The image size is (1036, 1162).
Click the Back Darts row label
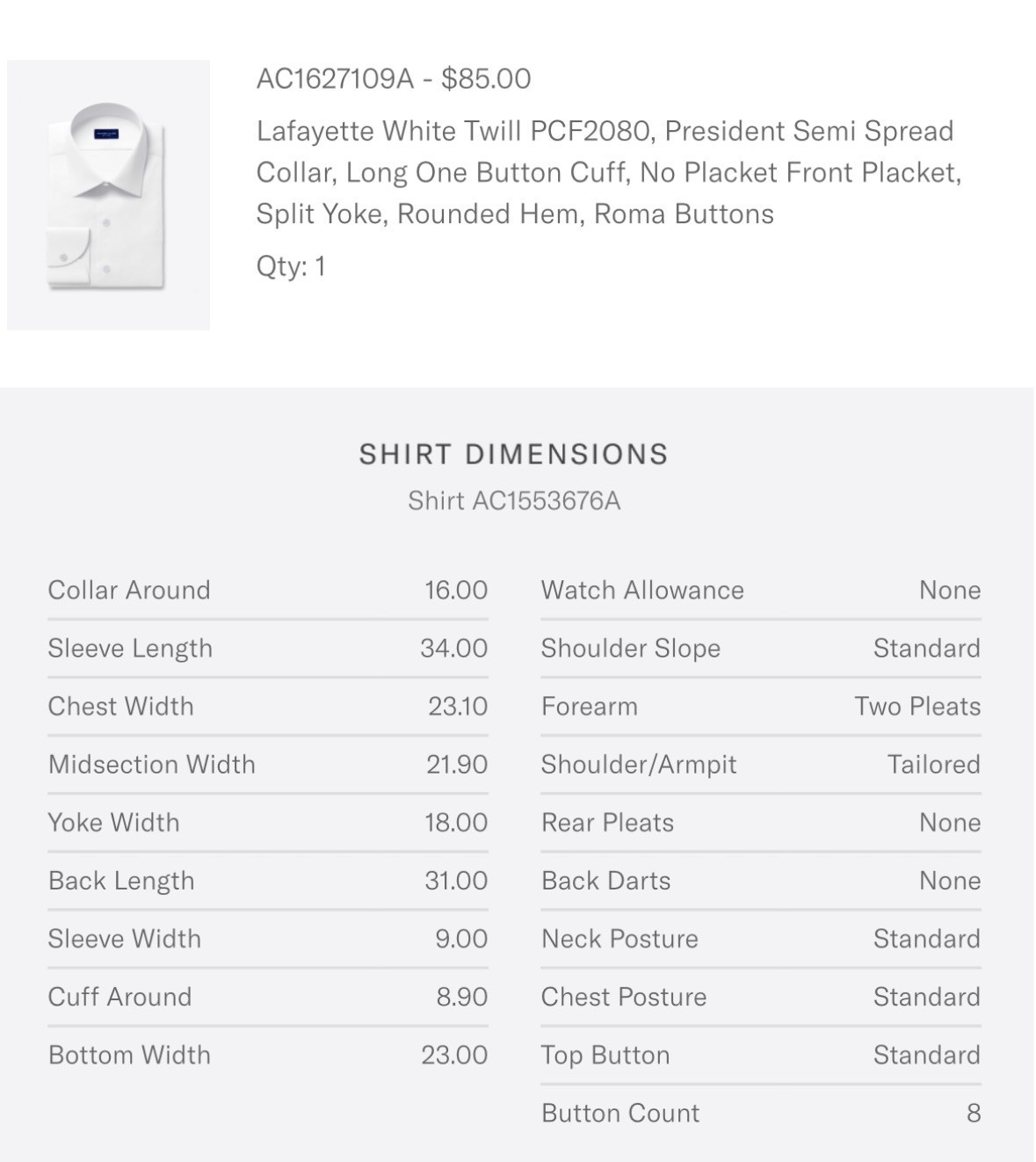[x=606, y=881]
